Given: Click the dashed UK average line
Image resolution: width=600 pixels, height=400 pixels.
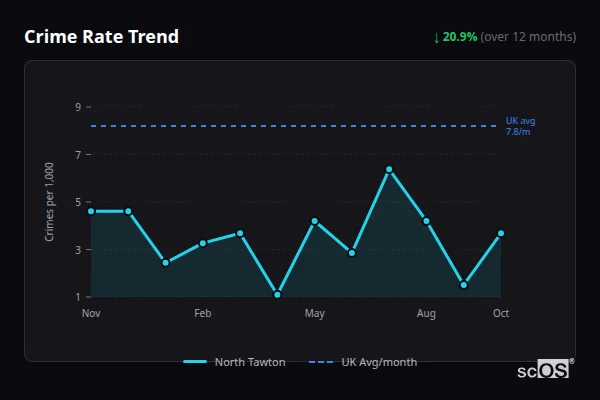Looking at the screenshot, I should [293, 126].
